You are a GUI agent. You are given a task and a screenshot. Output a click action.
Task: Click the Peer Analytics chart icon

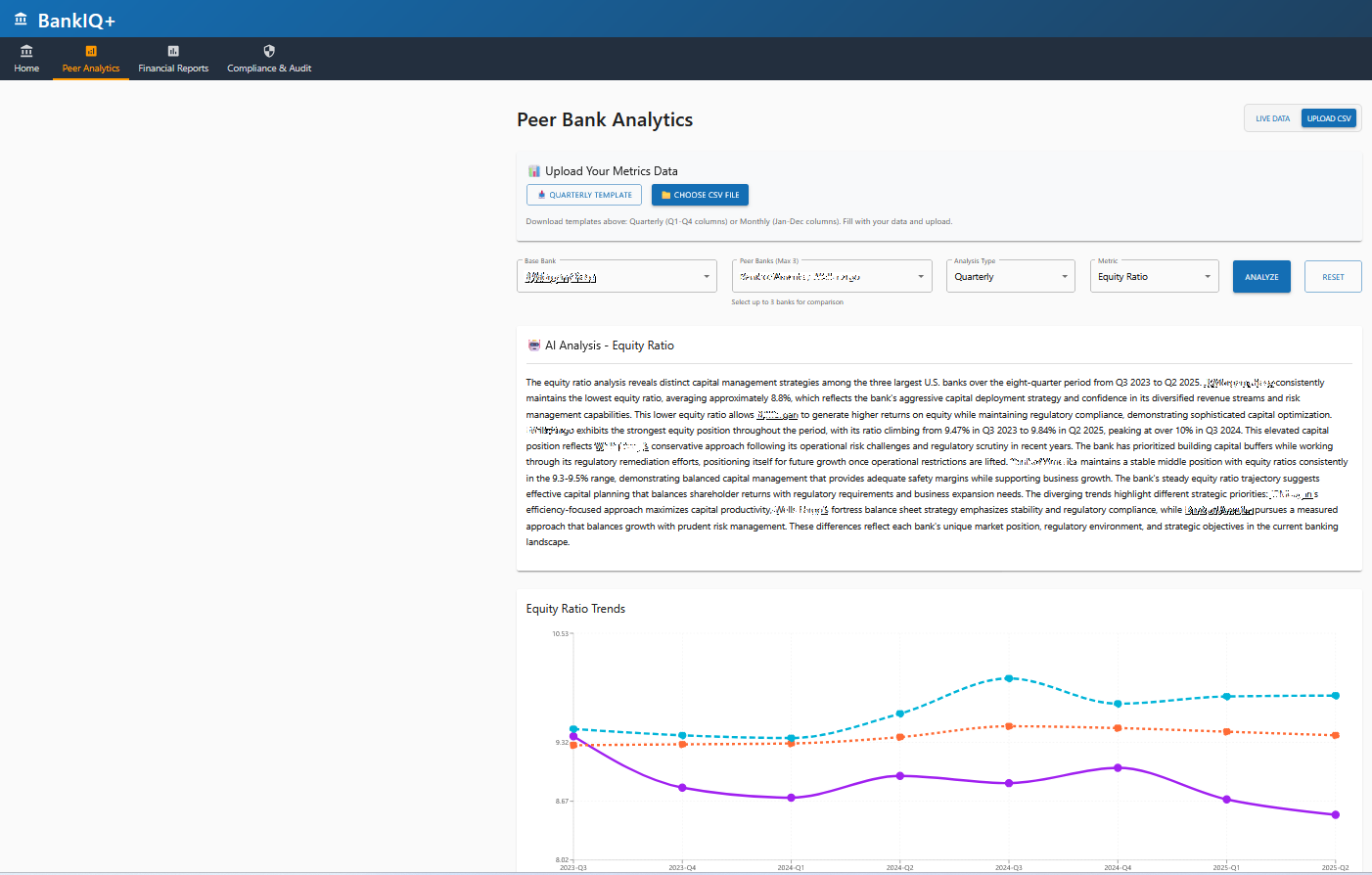(91, 51)
